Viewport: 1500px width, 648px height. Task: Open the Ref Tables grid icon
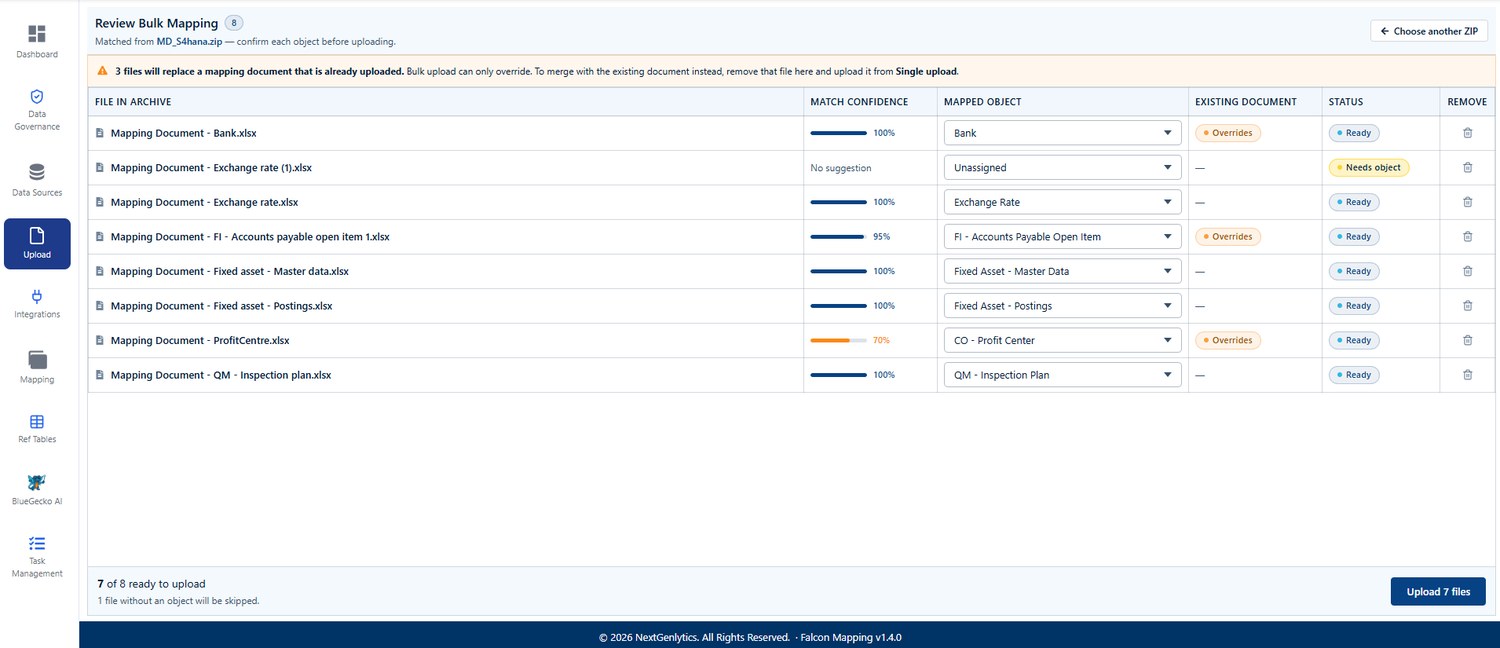coord(37,422)
